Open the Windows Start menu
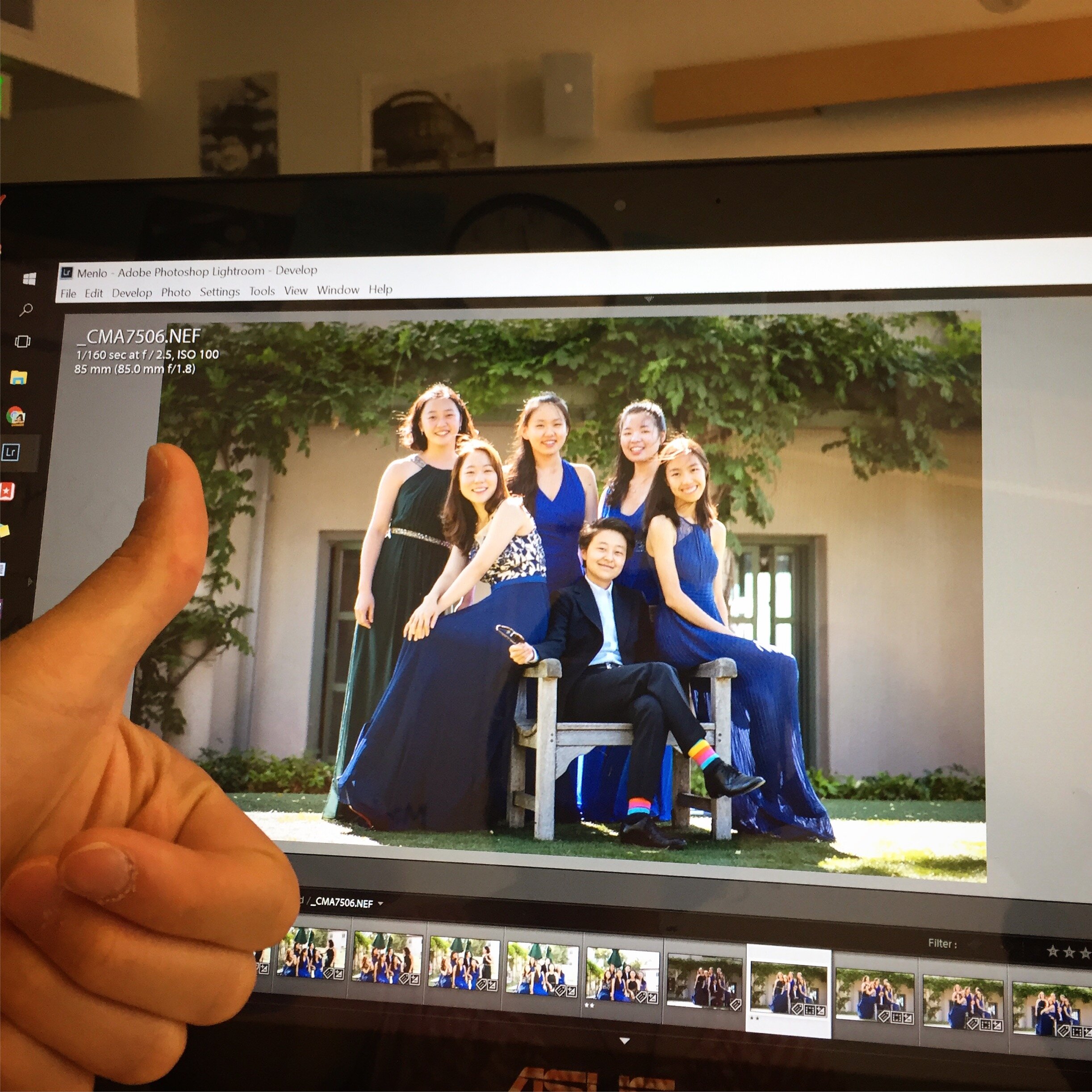Screen dimensions: 1092x1092 pyautogui.click(x=29, y=278)
